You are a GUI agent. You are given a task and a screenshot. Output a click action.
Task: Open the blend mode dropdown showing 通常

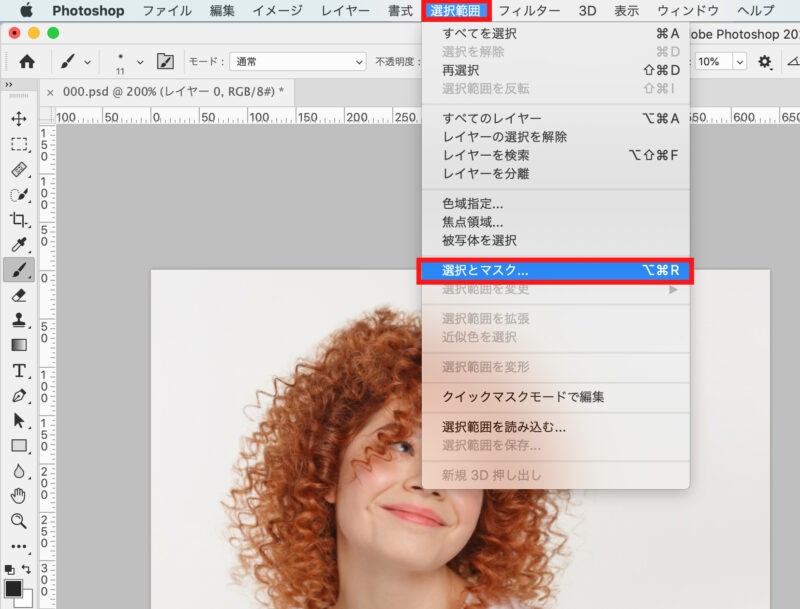[298, 62]
